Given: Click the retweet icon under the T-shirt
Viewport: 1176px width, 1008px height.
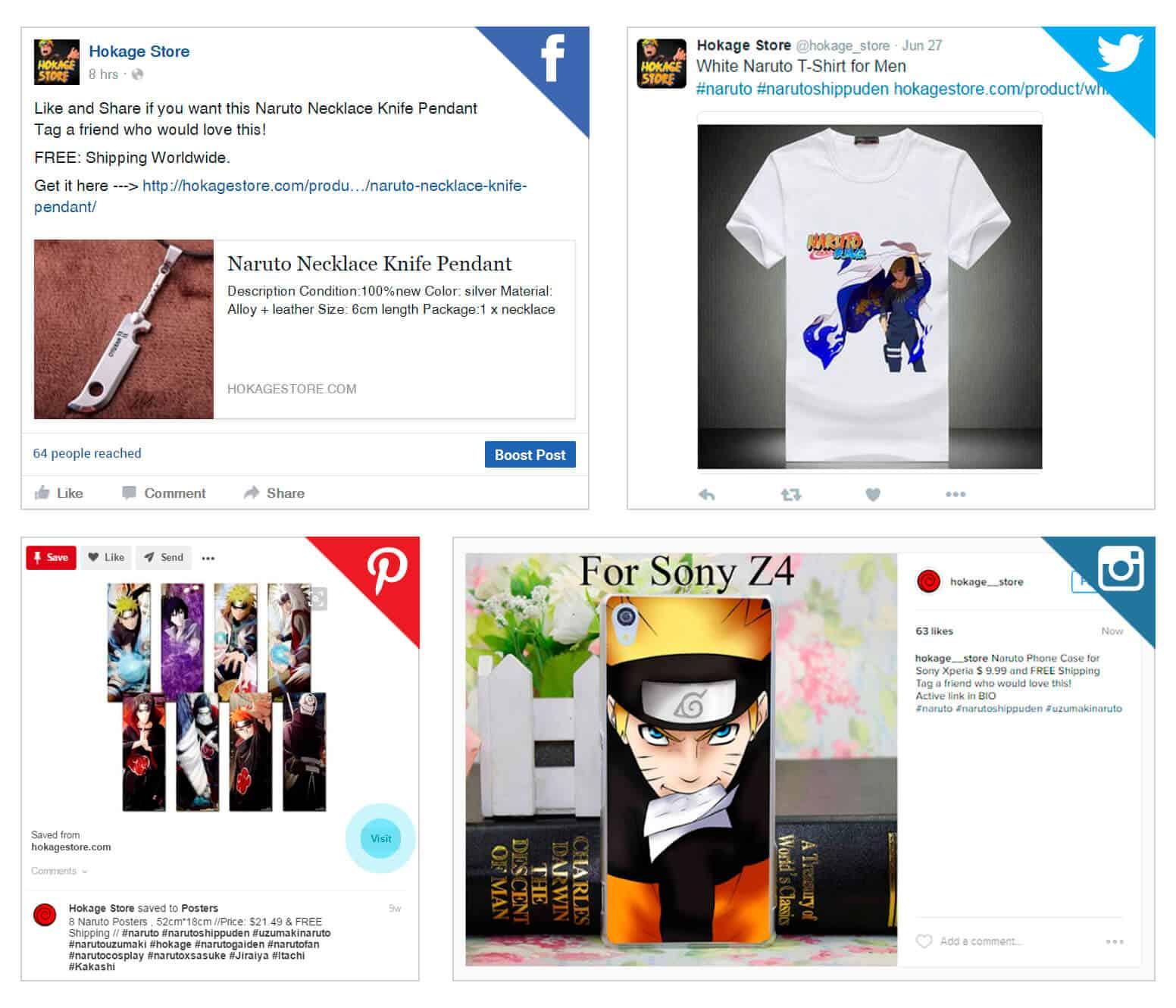Looking at the screenshot, I should click(790, 494).
